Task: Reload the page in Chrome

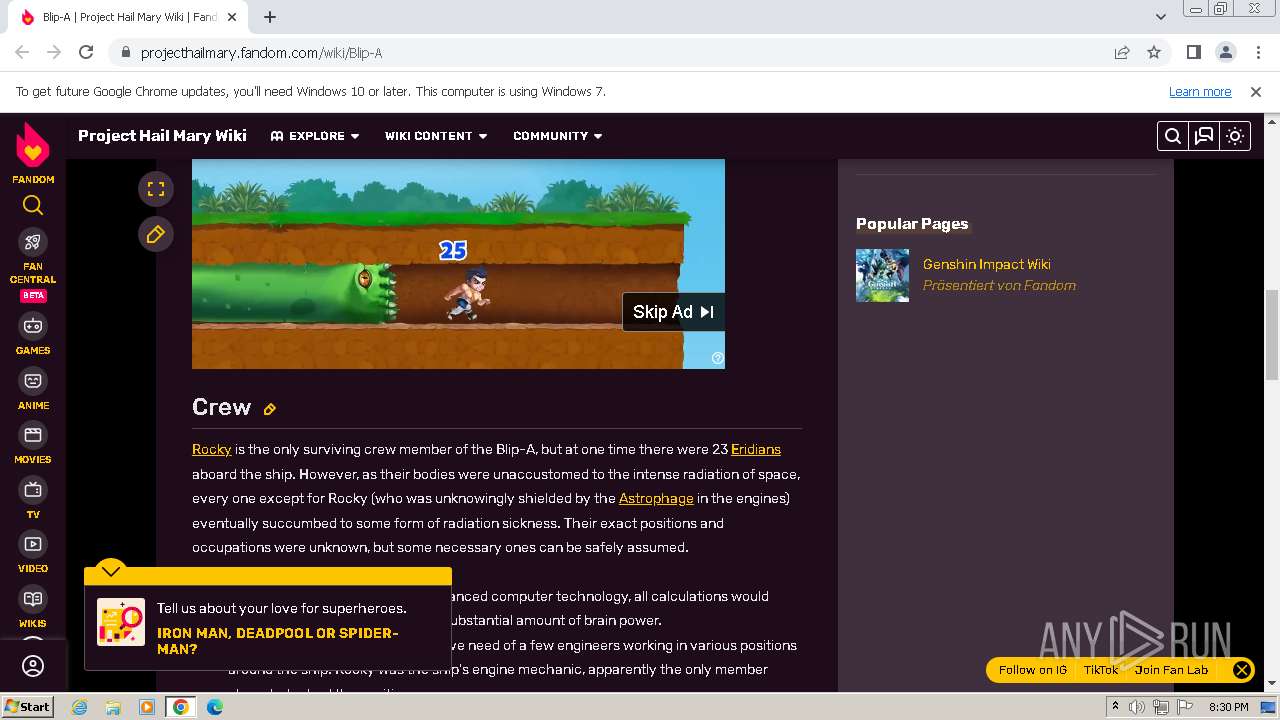Action: coord(86,52)
